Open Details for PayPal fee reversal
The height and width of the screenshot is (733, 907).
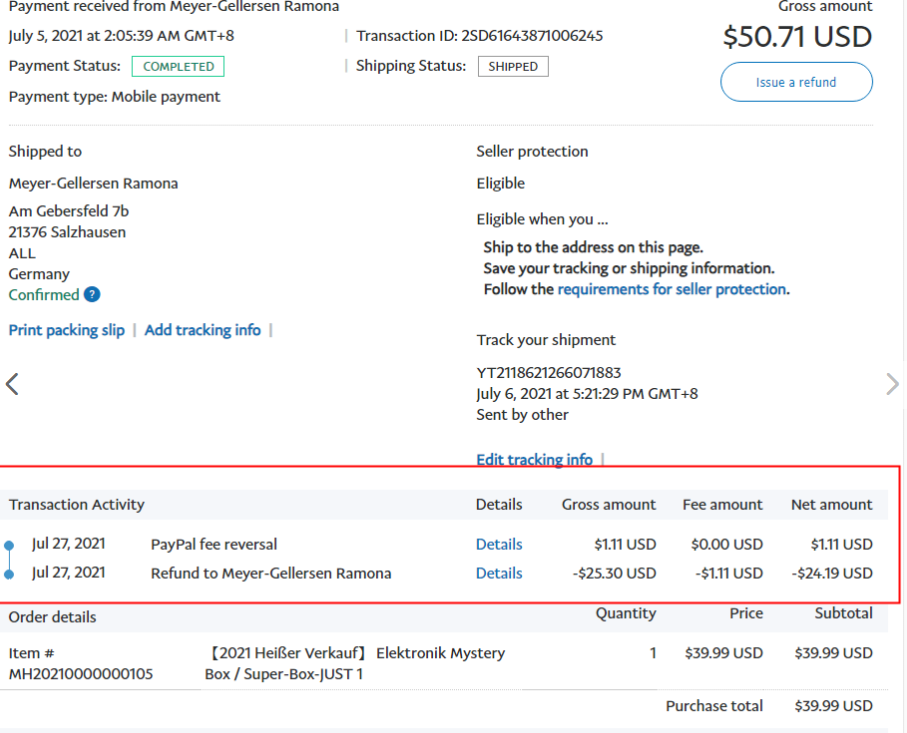[x=499, y=545]
